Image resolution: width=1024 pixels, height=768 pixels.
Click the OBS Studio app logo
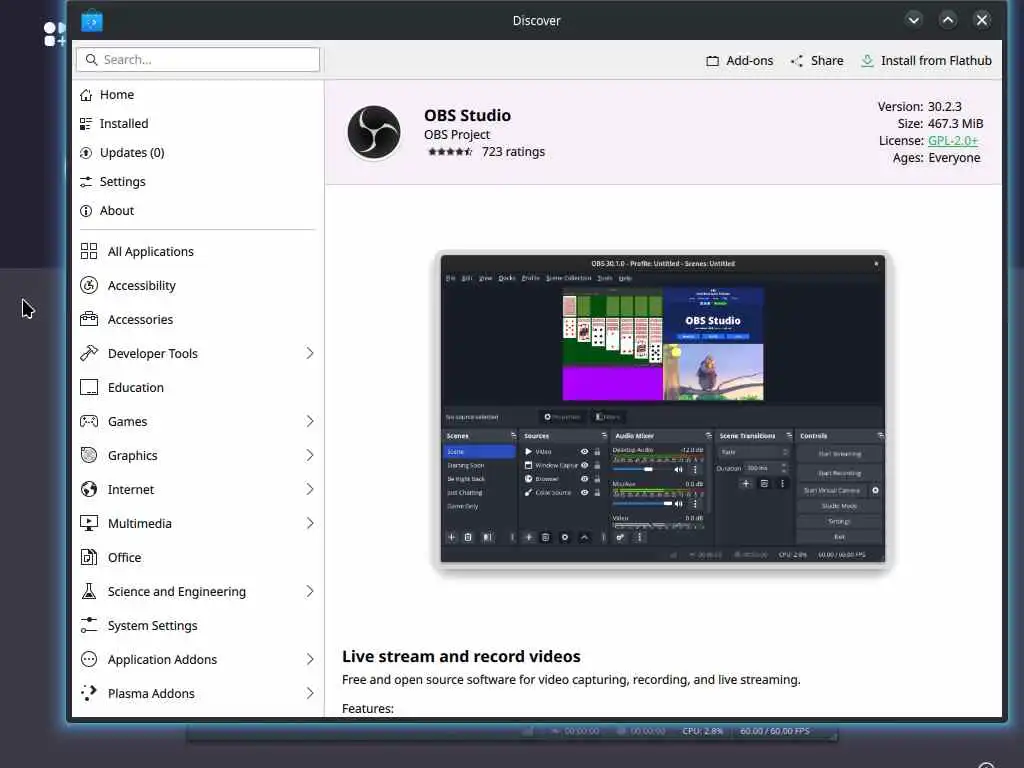[374, 133]
